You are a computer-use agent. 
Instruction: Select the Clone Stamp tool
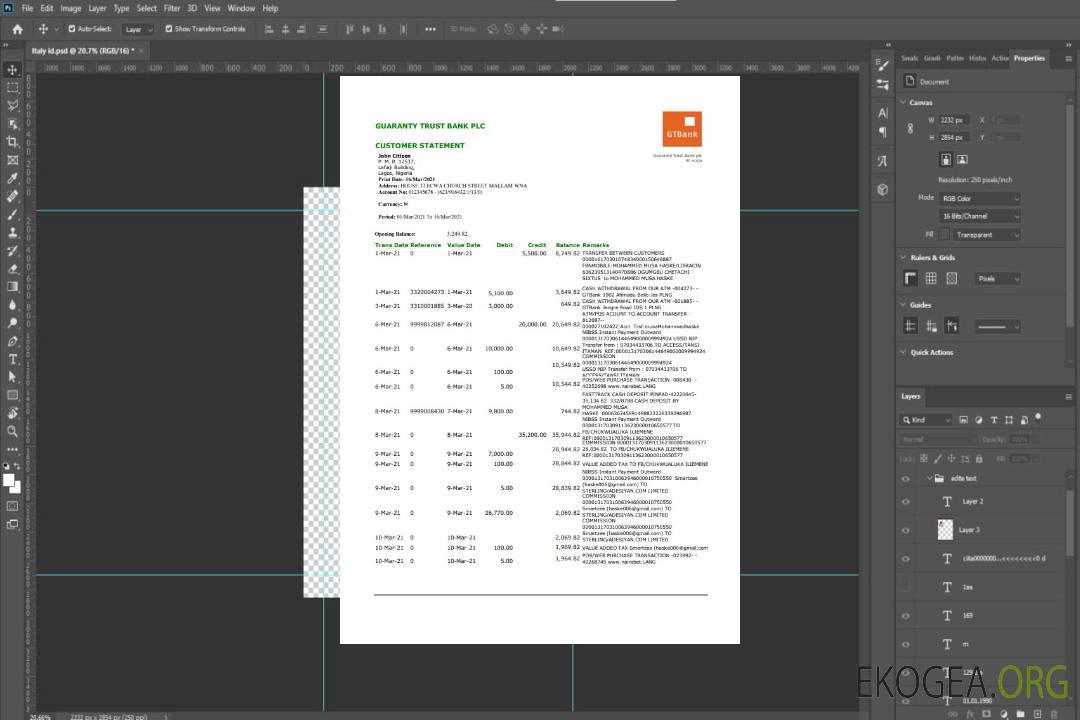(x=12, y=232)
